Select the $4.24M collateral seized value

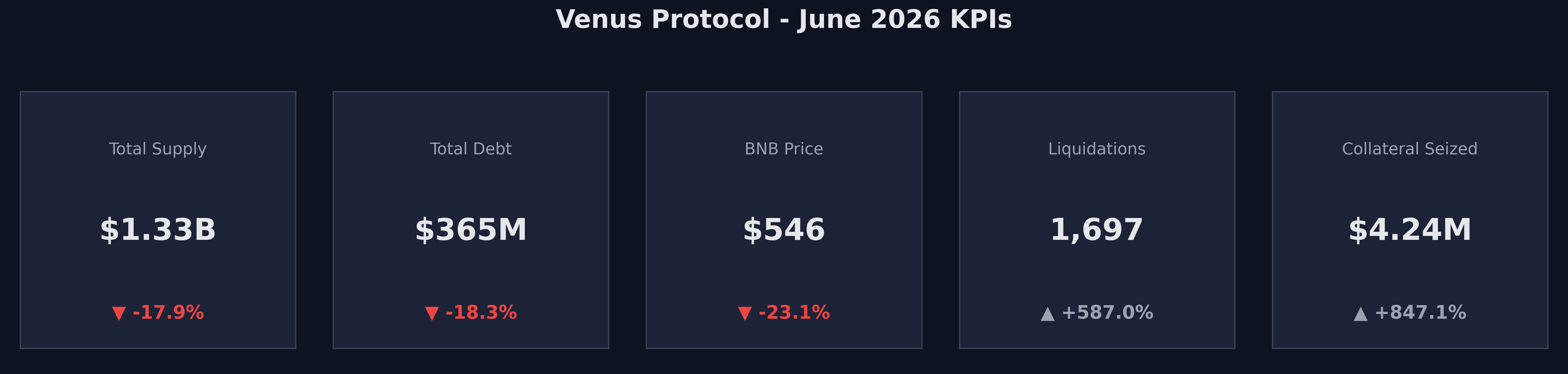coord(1410,230)
